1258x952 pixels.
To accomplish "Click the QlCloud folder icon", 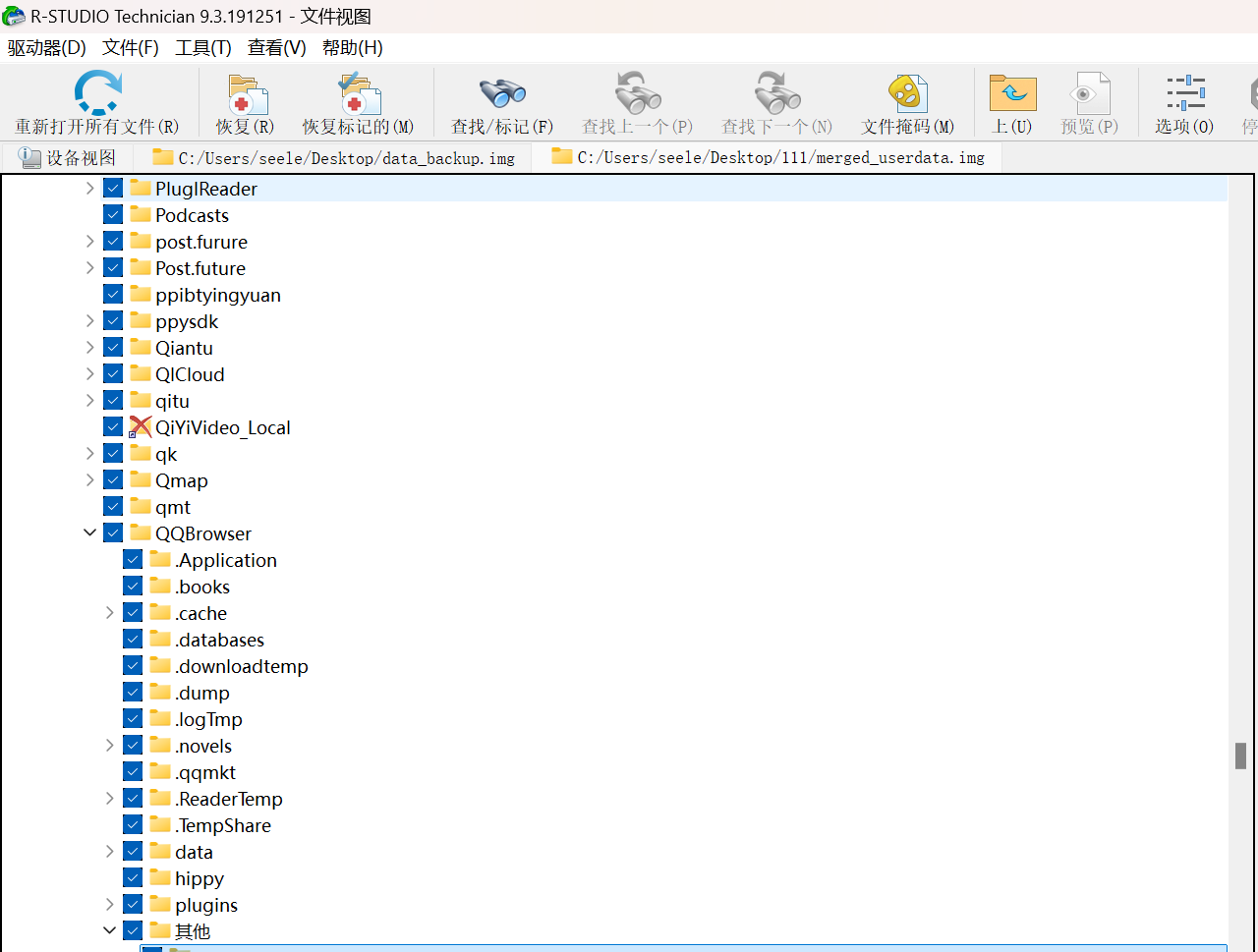I will (140, 373).
